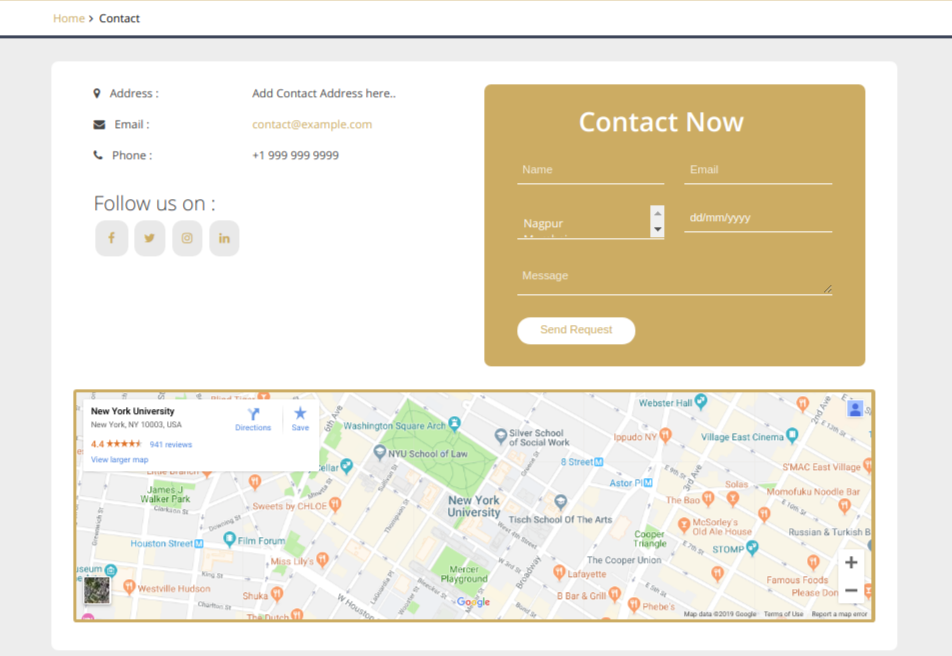
Task: Click the Facebook social icon
Action: point(112,238)
